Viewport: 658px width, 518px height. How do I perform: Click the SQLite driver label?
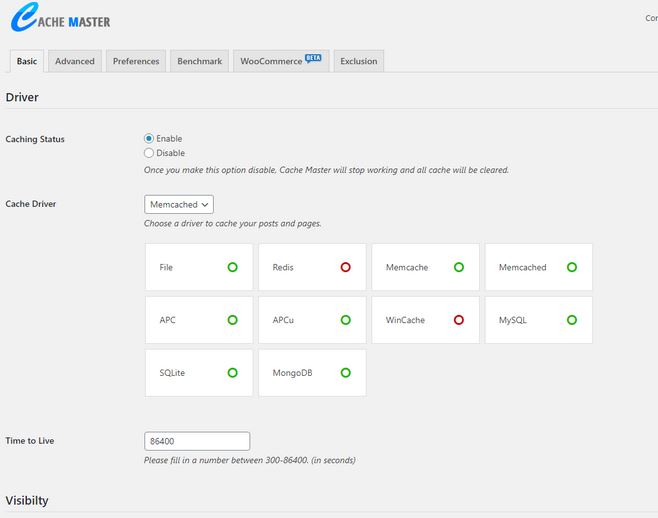click(x=172, y=373)
